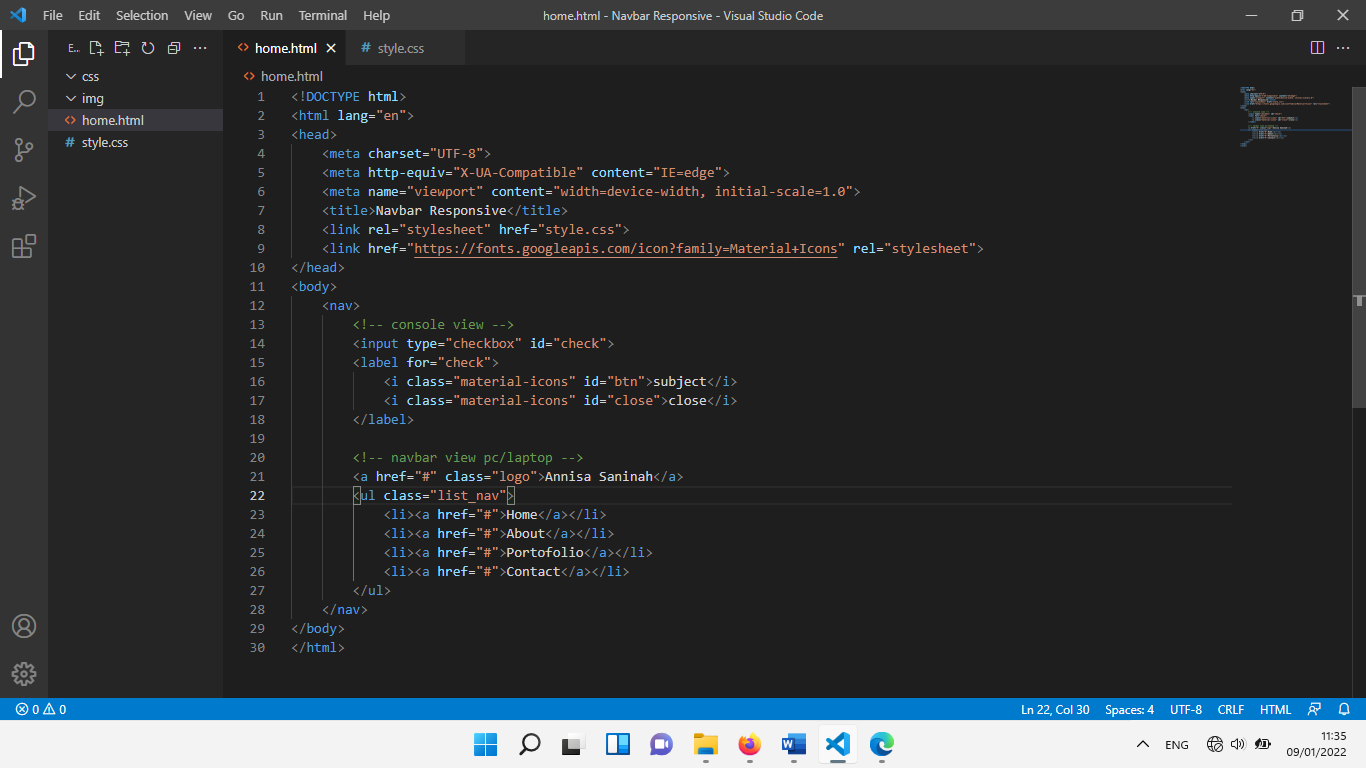
Task: Show hidden system tray icons chevron
Action: click(1143, 744)
